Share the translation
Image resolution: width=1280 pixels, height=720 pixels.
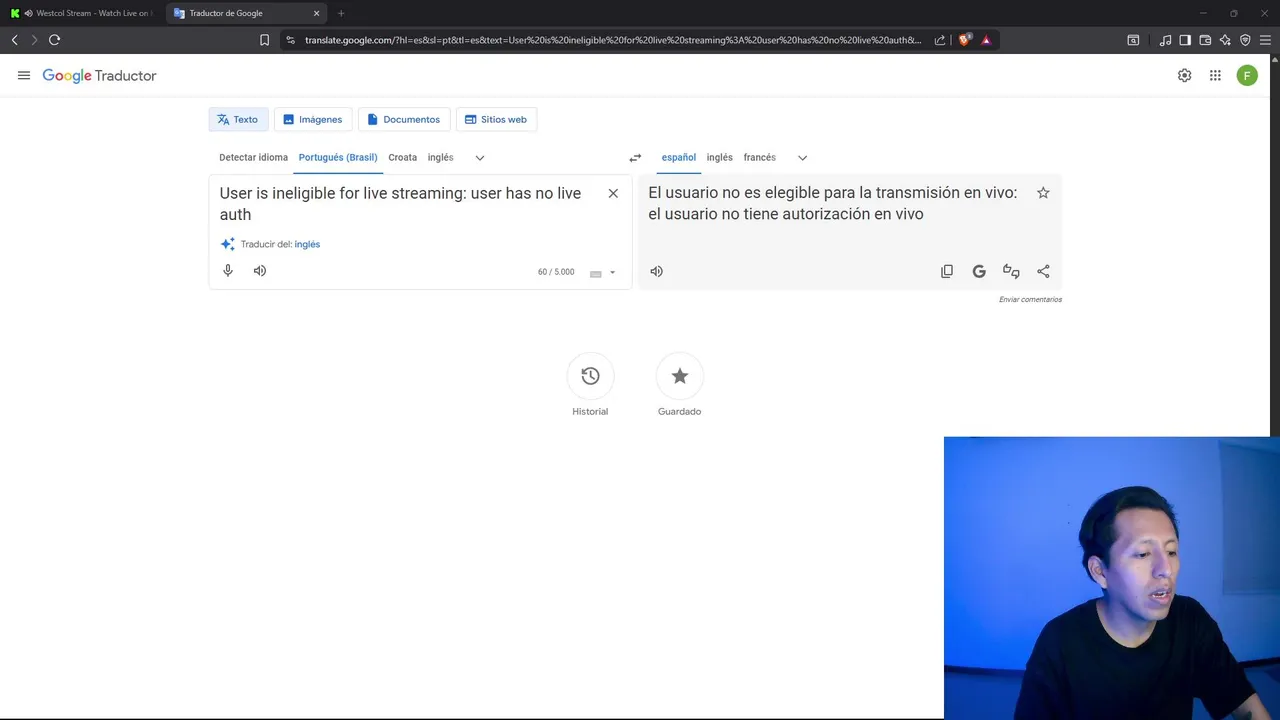(1043, 271)
